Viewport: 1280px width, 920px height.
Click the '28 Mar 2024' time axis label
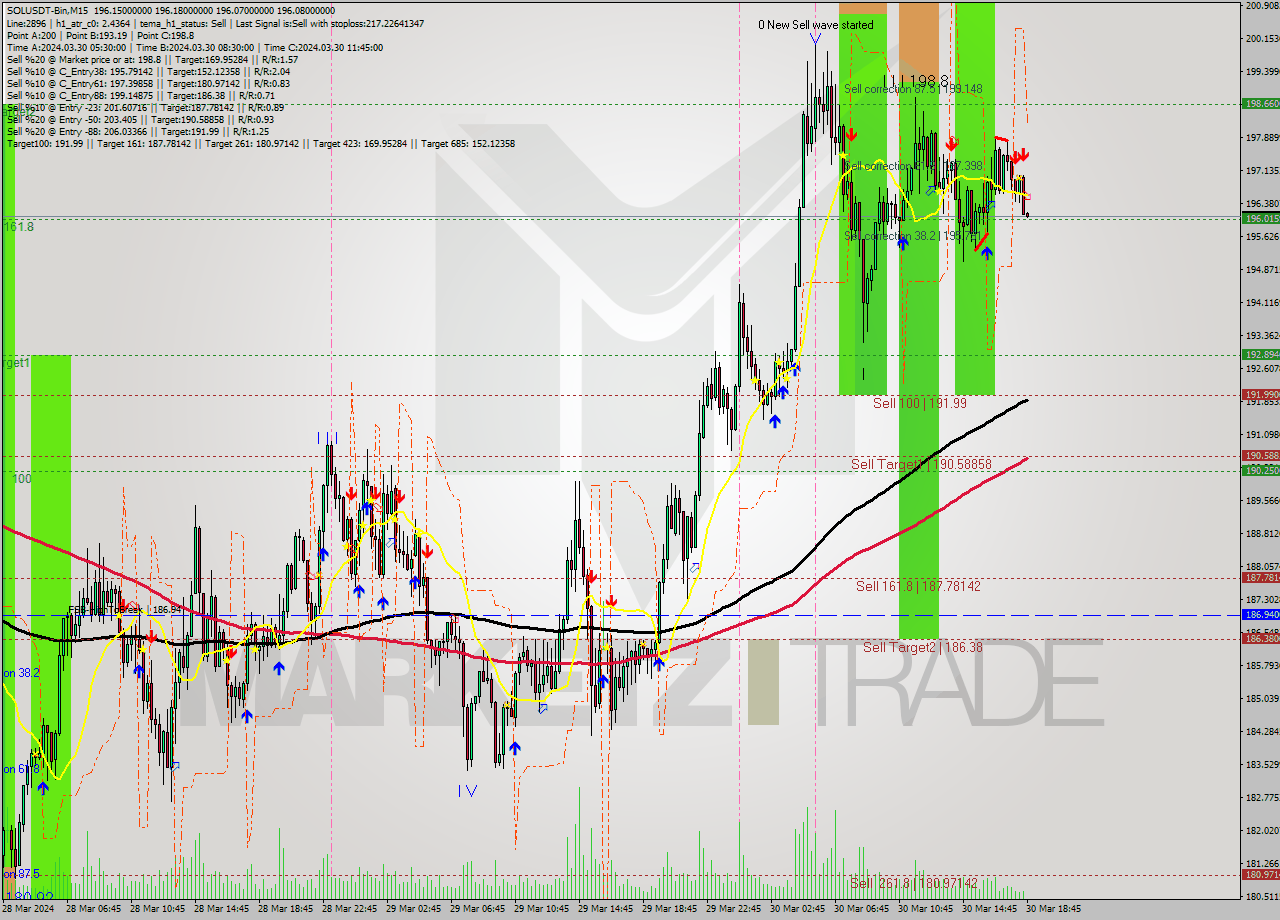tap(29, 909)
